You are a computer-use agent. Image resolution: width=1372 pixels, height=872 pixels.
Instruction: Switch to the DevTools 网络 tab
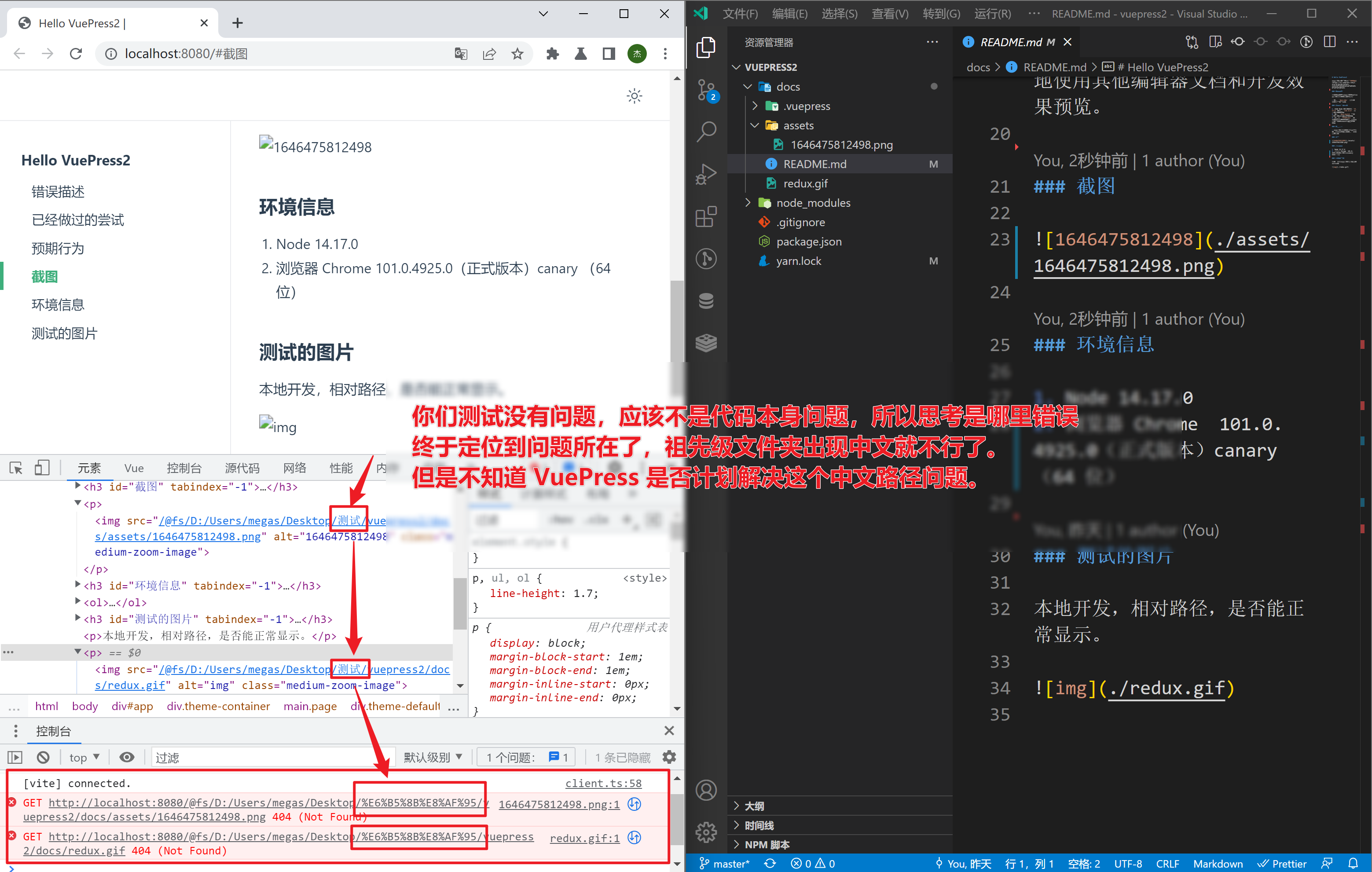(x=294, y=468)
